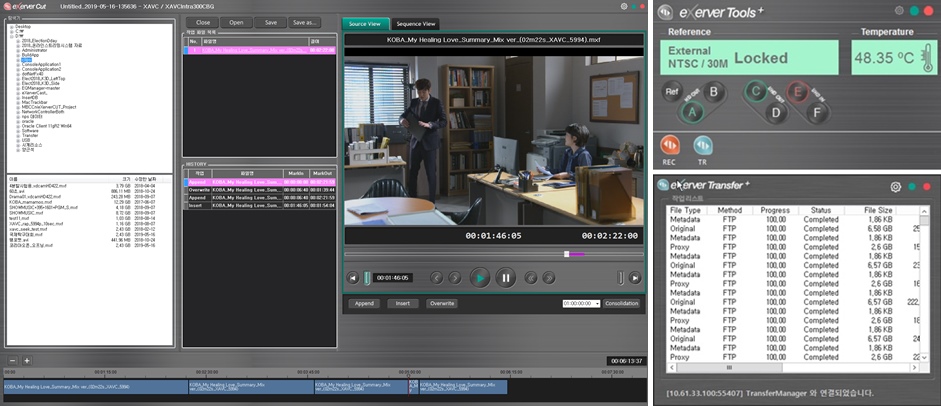The height and width of the screenshot is (406, 941).
Task: Zoom out the timeline with minus button
Action: coord(13,360)
